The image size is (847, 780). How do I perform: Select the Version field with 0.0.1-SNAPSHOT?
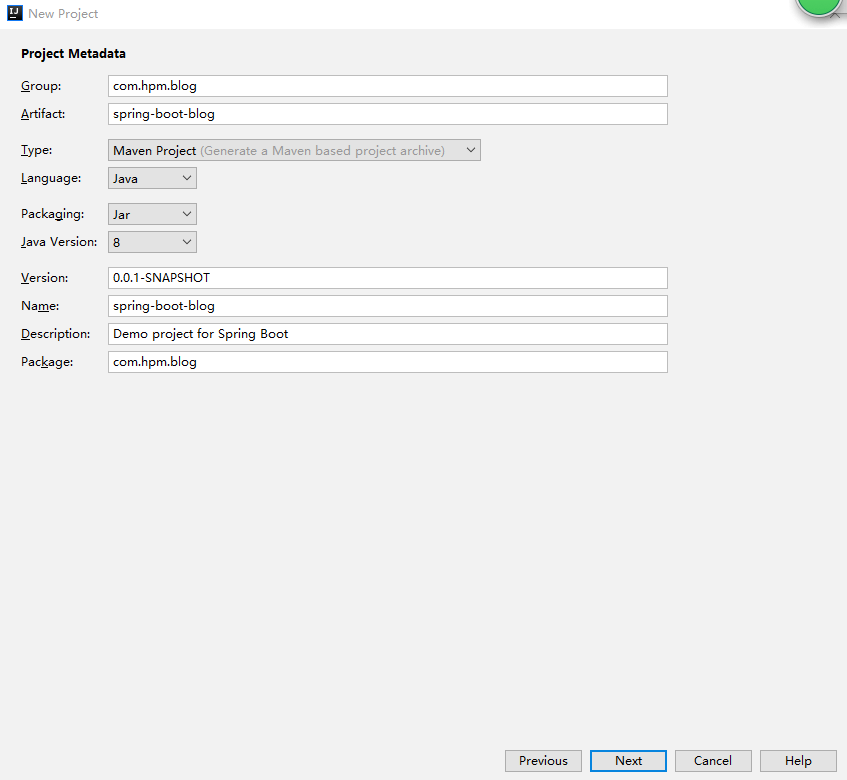coord(387,278)
